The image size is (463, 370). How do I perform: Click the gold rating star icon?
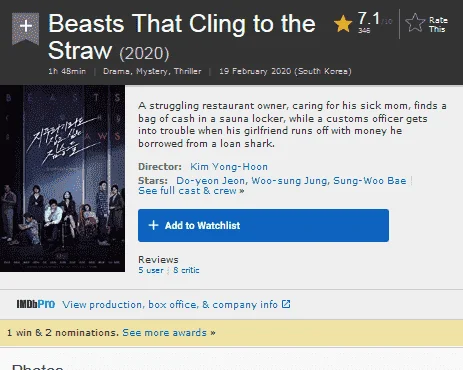point(343,24)
